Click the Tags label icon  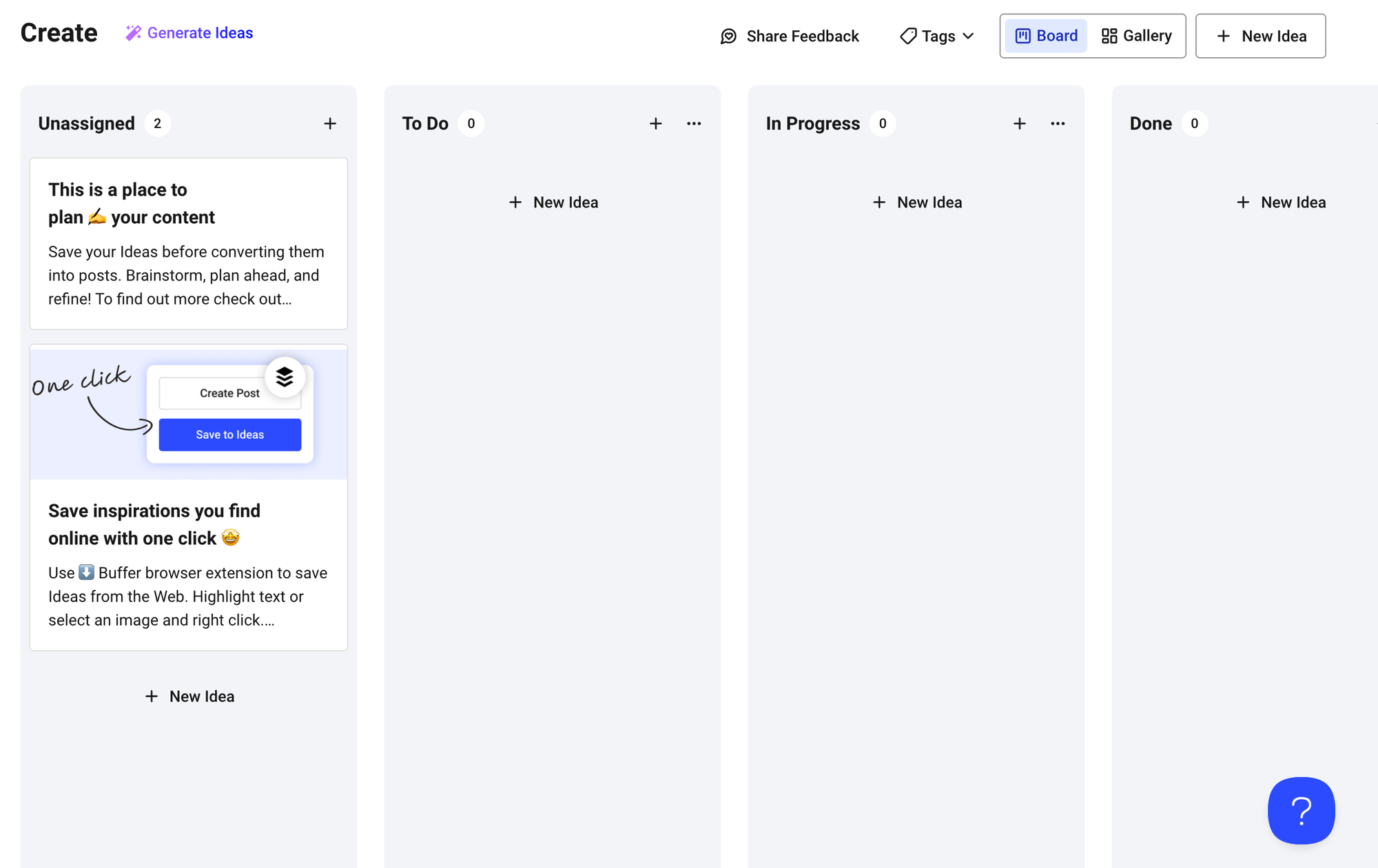point(907,36)
